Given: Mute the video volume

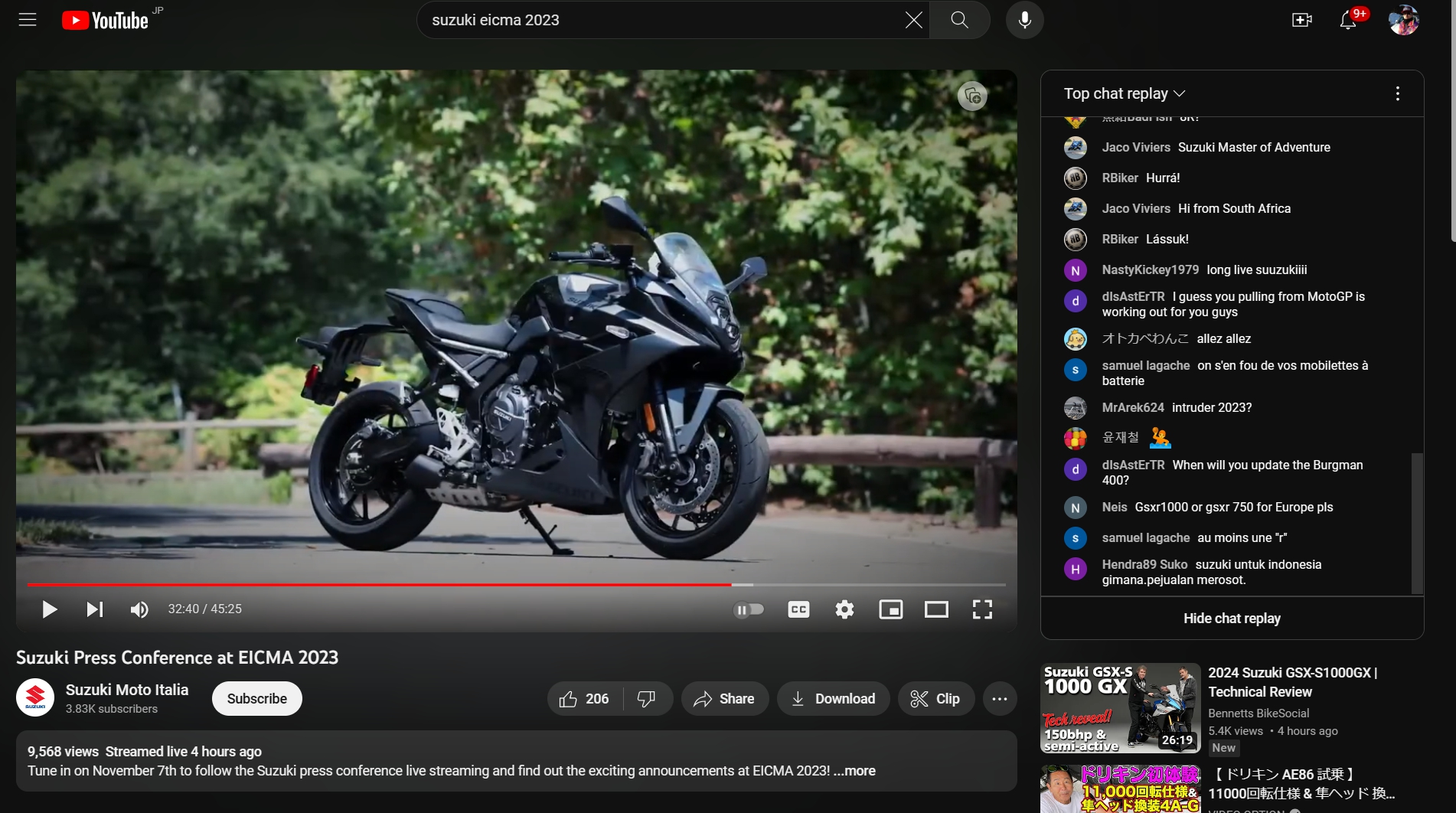Looking at the screenshot, I should [x=139, y=609].
